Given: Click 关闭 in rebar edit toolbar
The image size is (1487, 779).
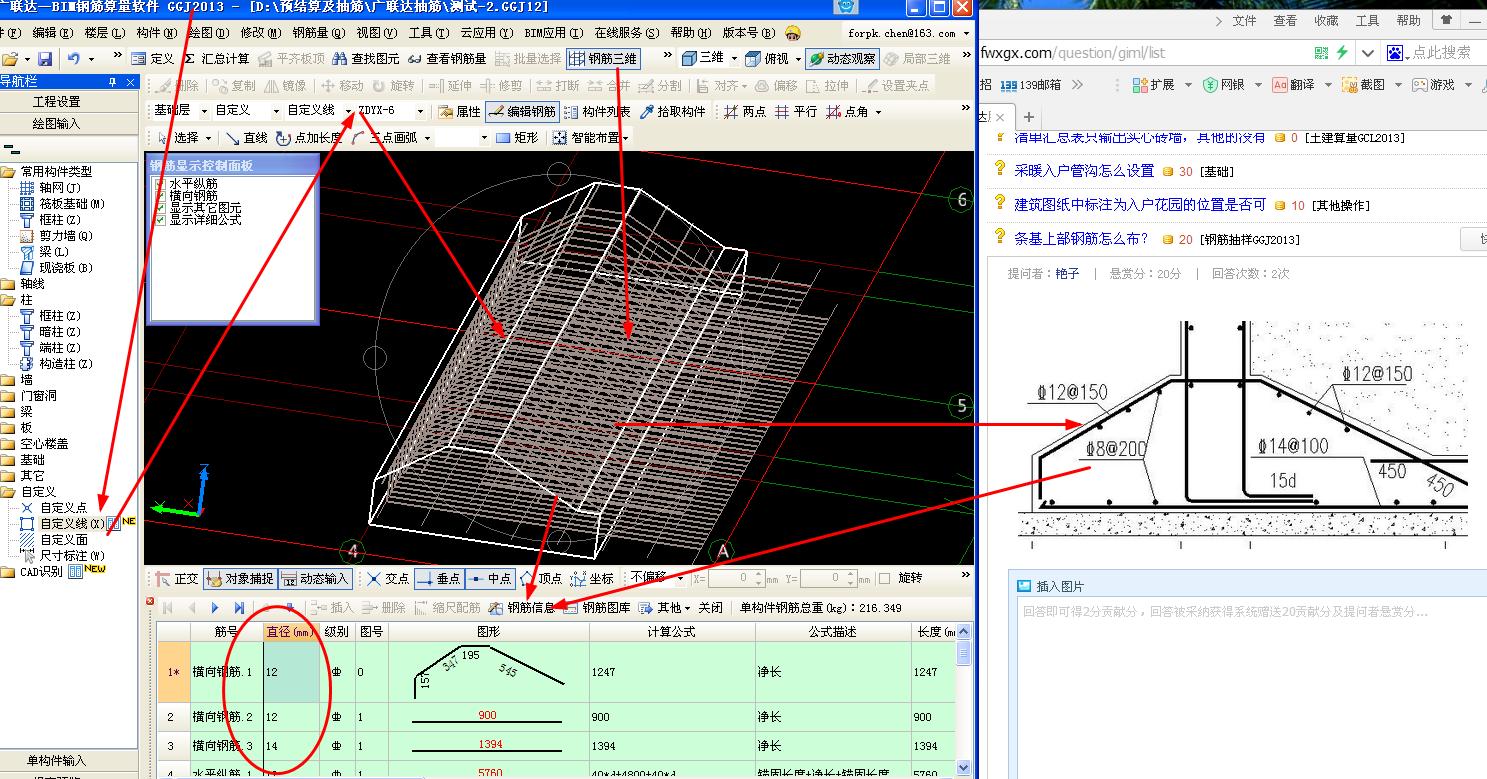Looking at the screenshot, I should coord(710,607).
